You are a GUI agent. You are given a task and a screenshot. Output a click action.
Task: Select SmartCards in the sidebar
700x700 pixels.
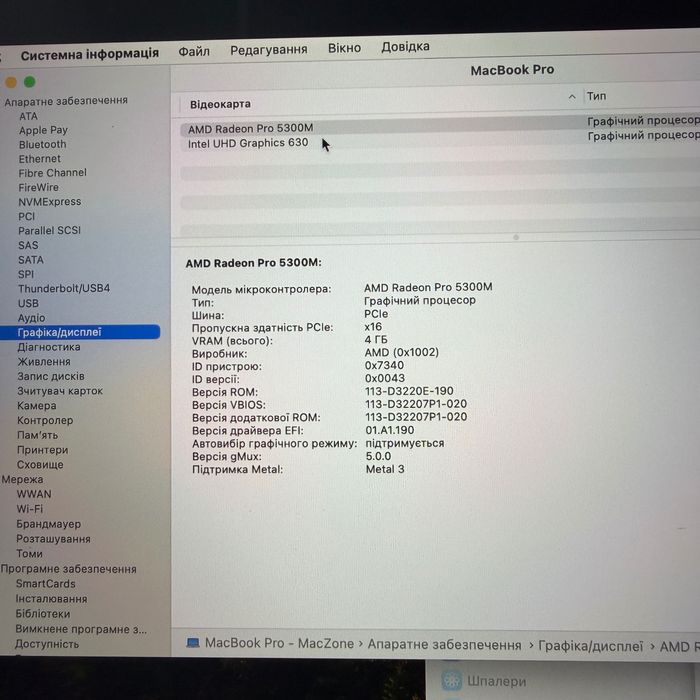coord(46,584)
